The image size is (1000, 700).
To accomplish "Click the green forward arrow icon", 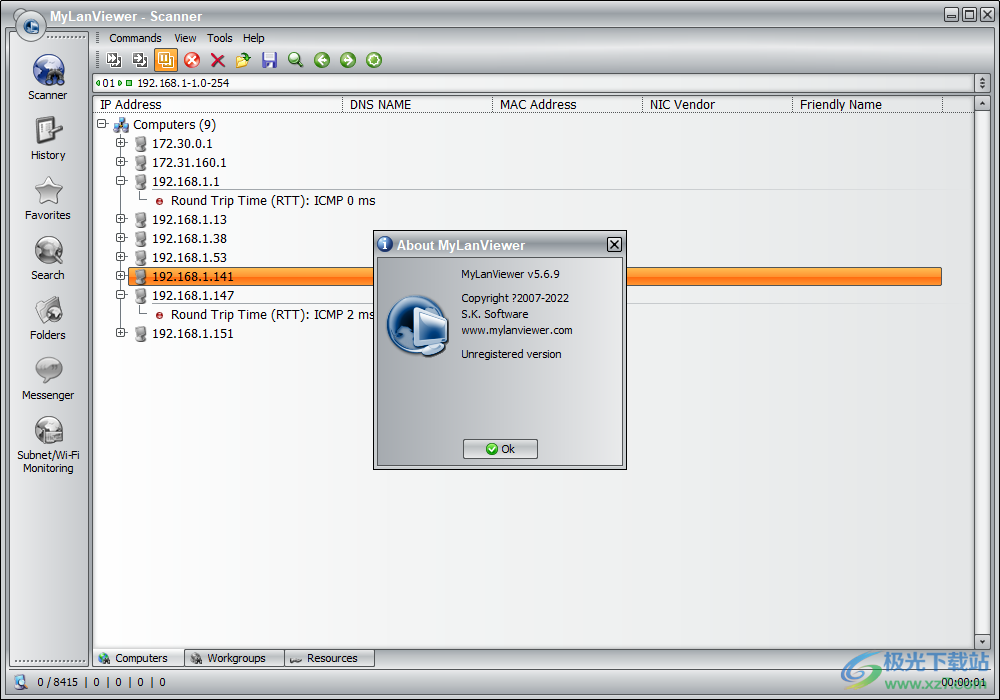I will (x=348, y=60).
